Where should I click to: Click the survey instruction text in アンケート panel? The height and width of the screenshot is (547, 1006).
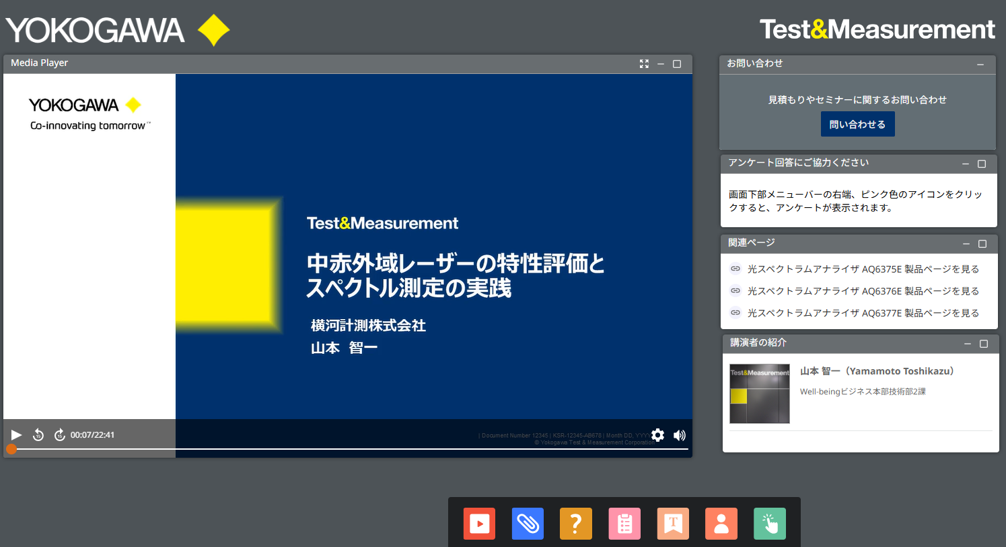coord(855,201)
